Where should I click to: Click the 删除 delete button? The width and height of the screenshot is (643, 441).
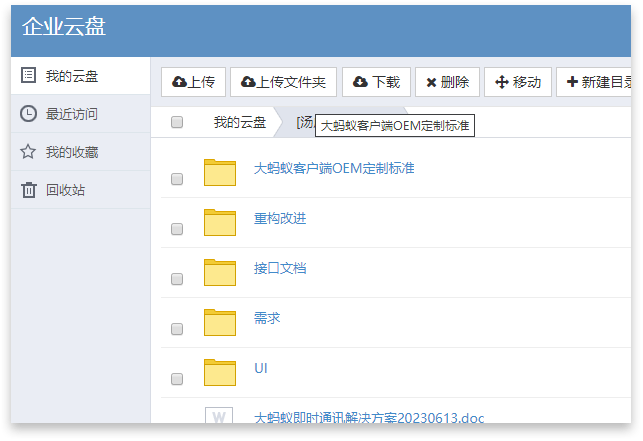tap(447, 82)
